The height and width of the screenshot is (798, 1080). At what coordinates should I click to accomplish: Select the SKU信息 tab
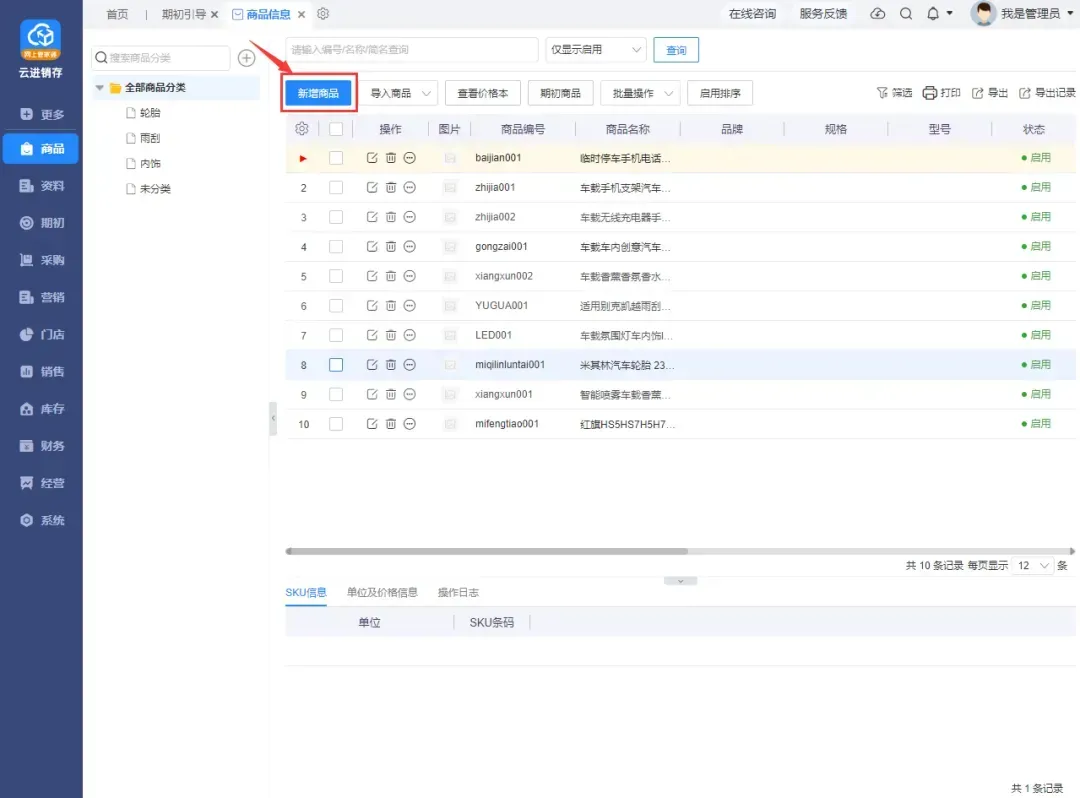[x=306, y=592]
